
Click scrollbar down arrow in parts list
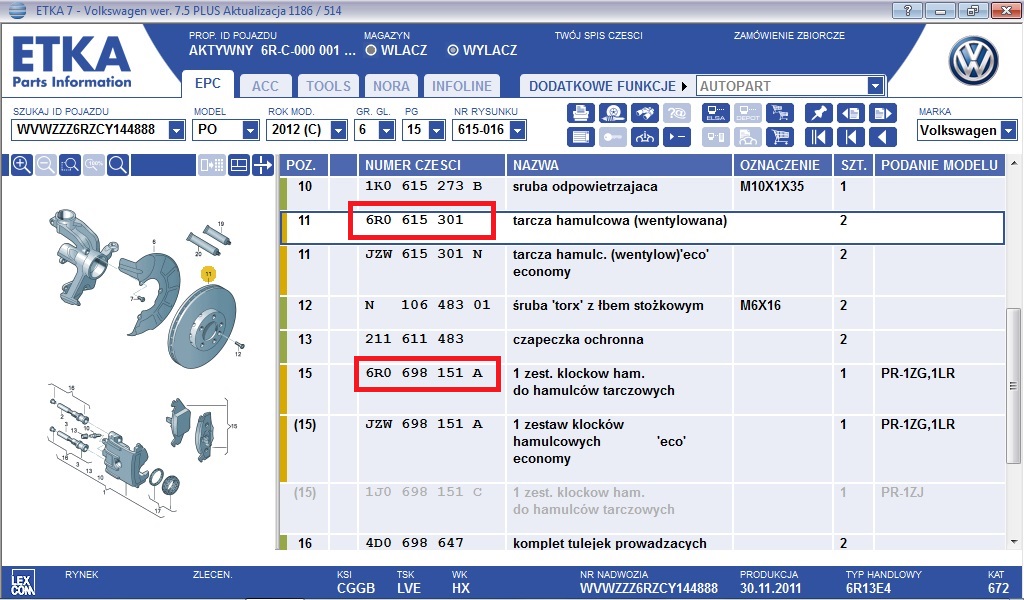point(1014,541)
